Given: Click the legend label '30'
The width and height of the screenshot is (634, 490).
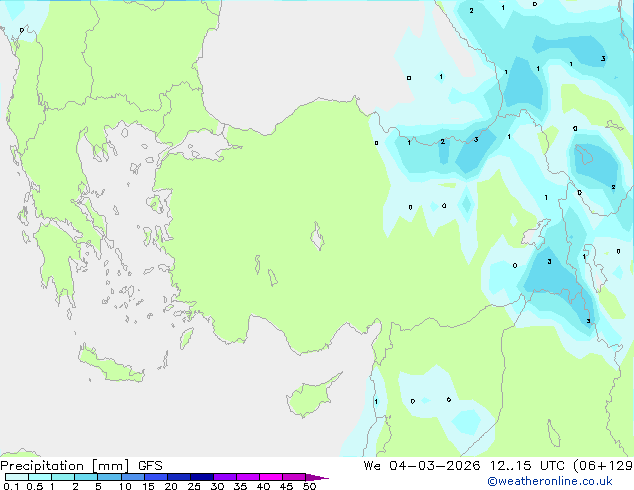Looking at the screenshot, I should pyautogui.click(x=217, y=486).
